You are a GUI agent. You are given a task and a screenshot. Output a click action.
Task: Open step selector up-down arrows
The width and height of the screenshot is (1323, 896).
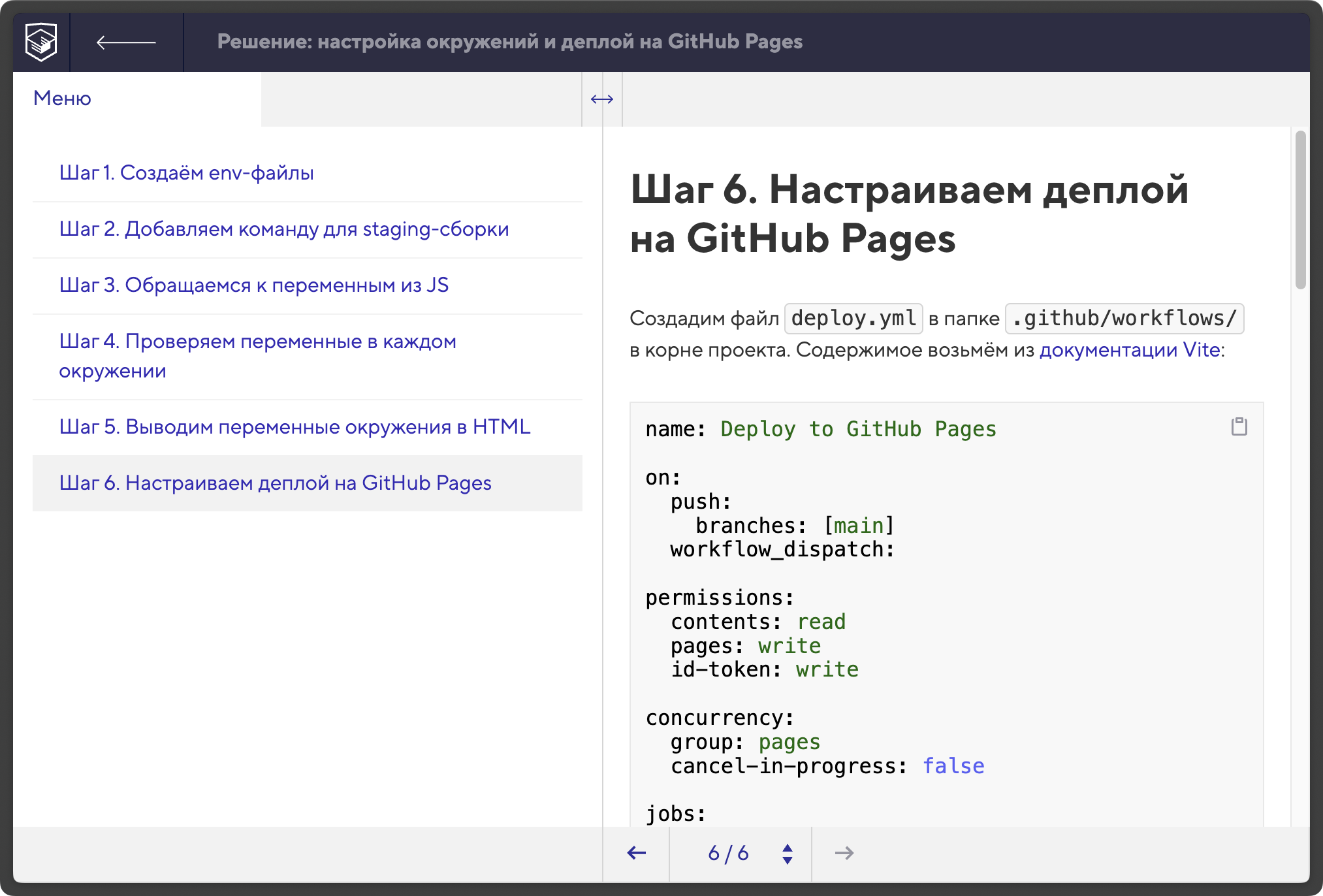click(x=788, y=854)
